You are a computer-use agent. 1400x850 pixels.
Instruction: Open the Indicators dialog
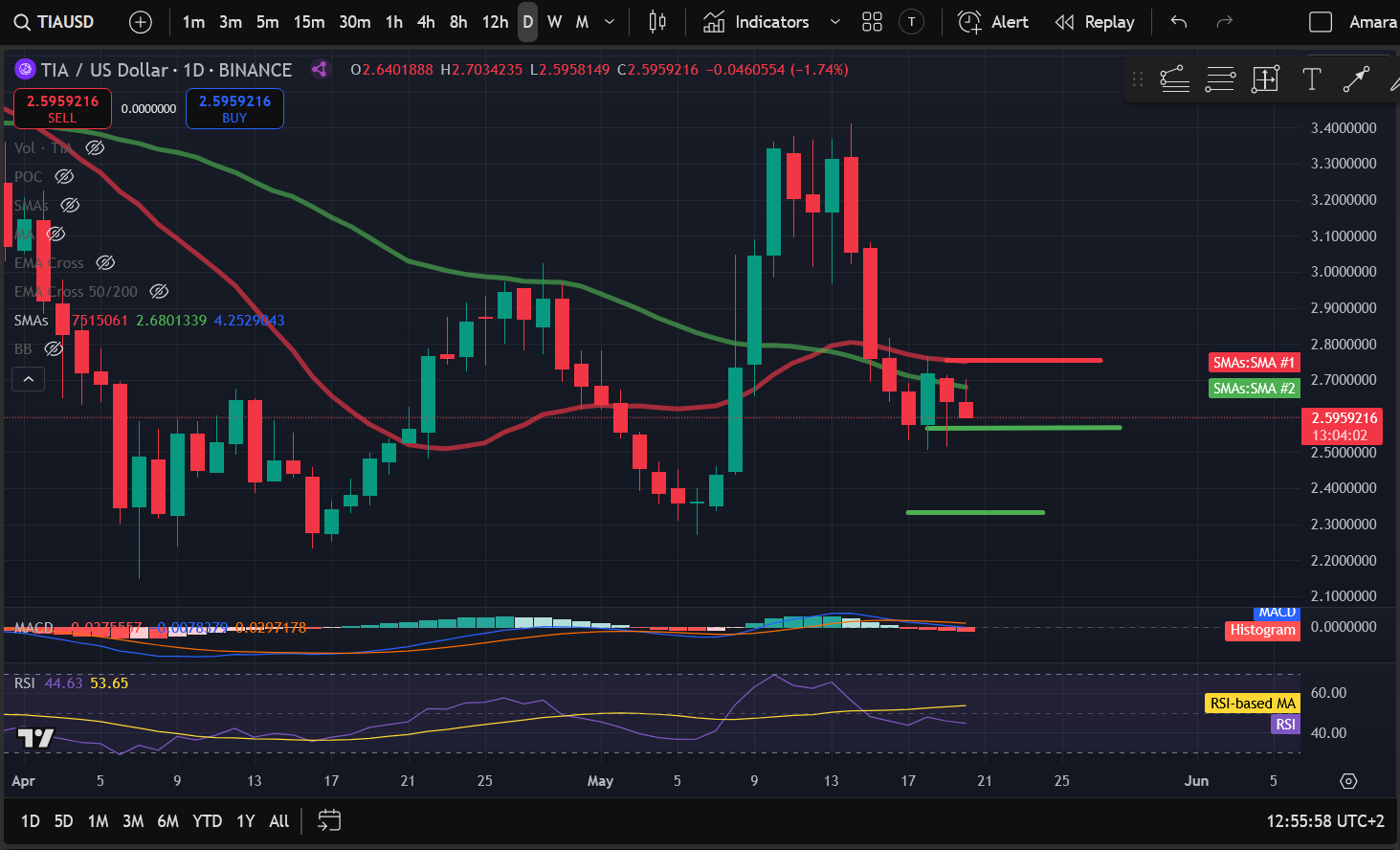[756, 22]
